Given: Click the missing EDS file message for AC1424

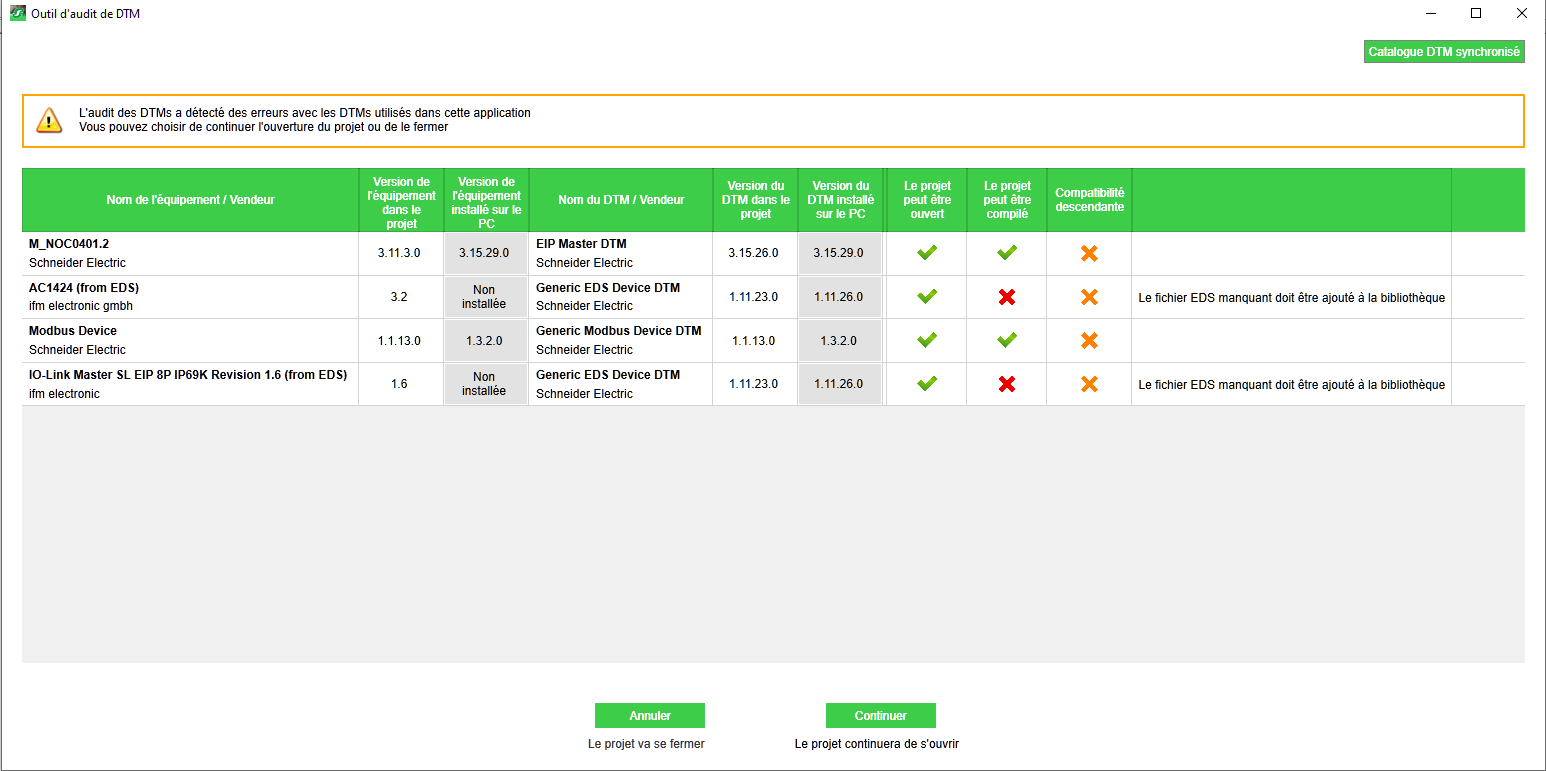Looking at the screenshot, I should [1291, 298].
